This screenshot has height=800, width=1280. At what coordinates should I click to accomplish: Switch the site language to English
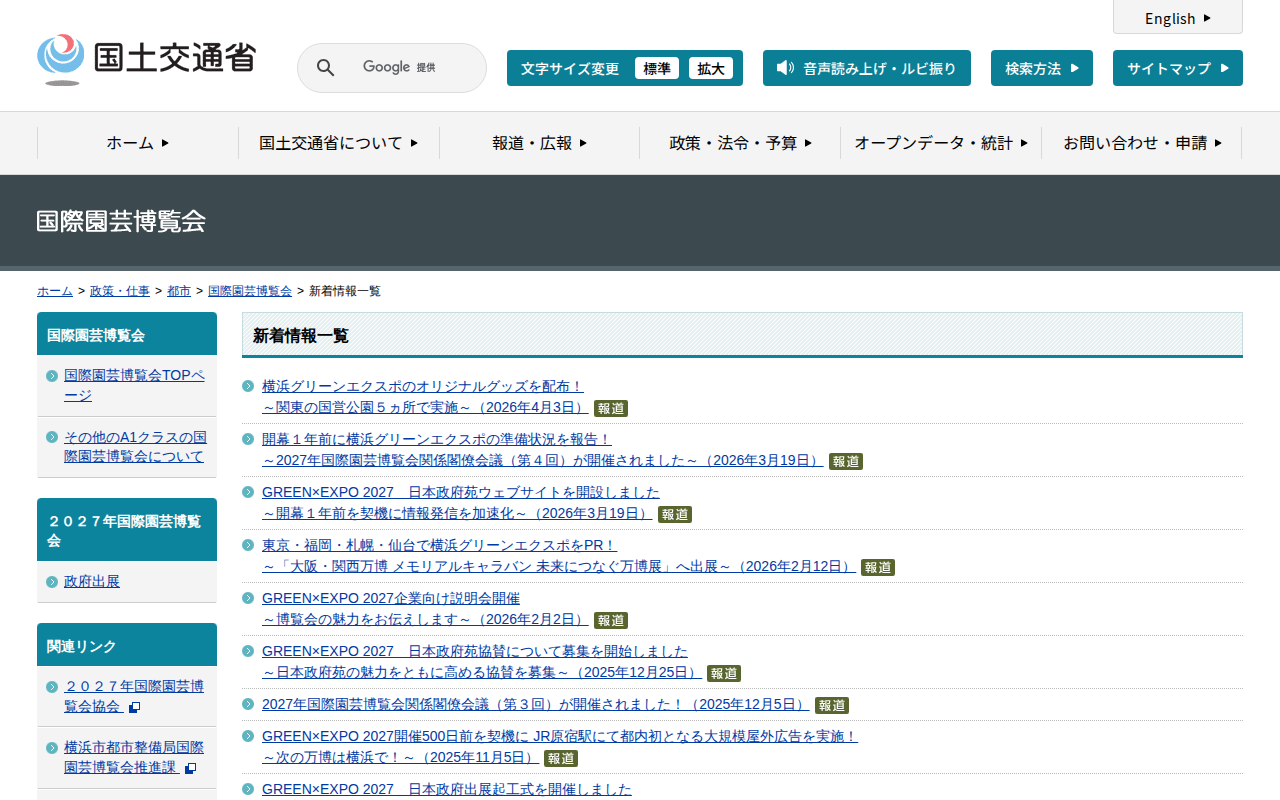[1177, 18]
